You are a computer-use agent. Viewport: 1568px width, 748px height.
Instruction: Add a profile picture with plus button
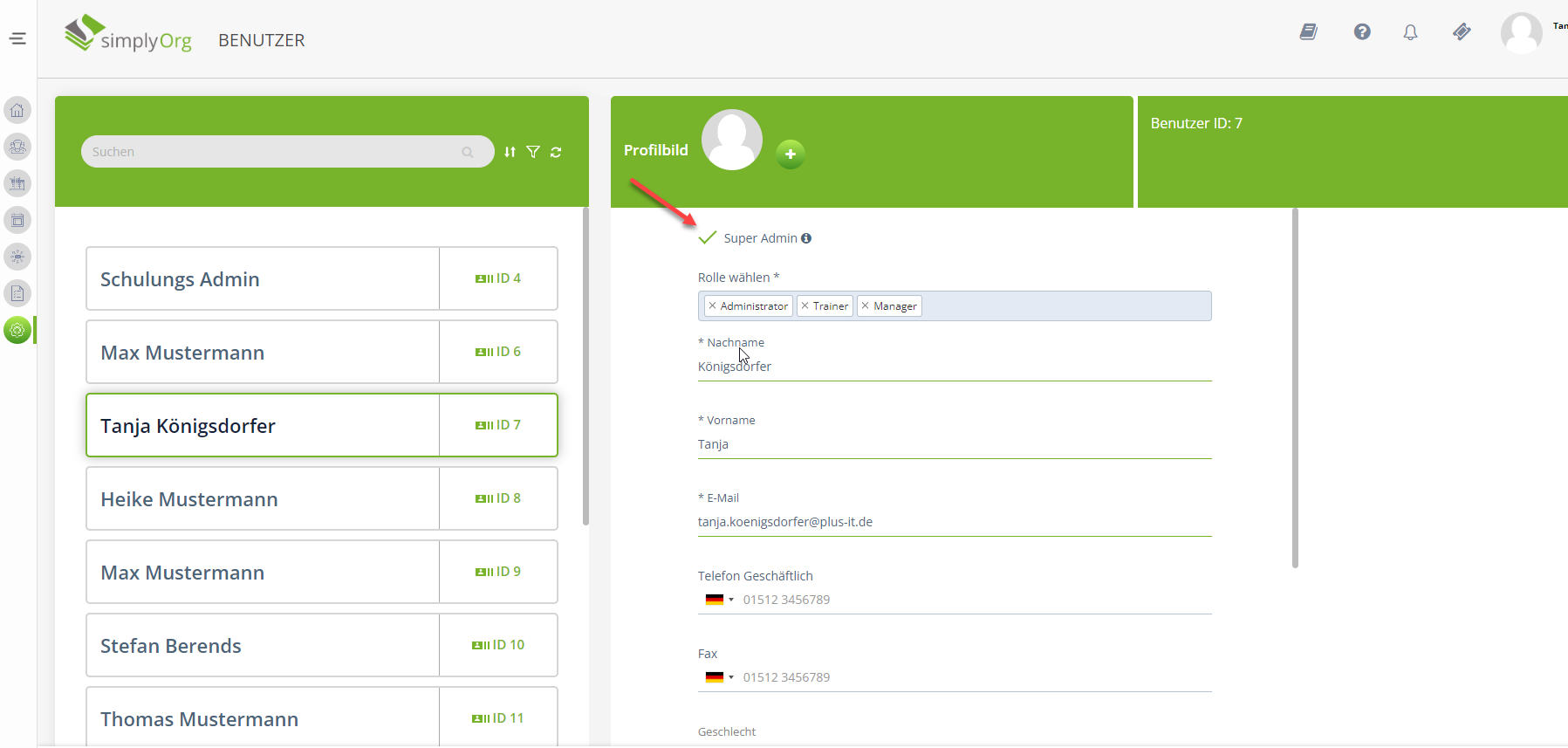pyautogui.click(x=790, y=154)
